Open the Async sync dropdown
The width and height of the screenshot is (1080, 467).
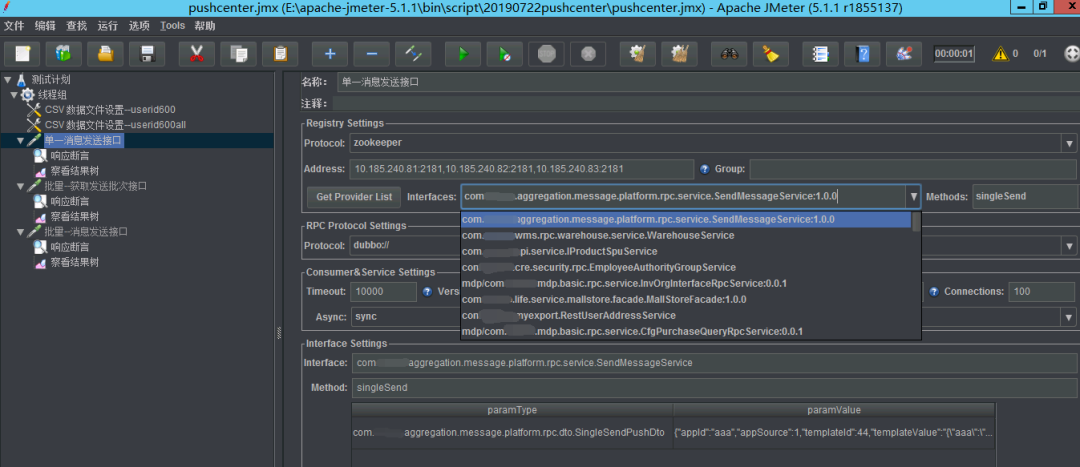point(1069,318)
